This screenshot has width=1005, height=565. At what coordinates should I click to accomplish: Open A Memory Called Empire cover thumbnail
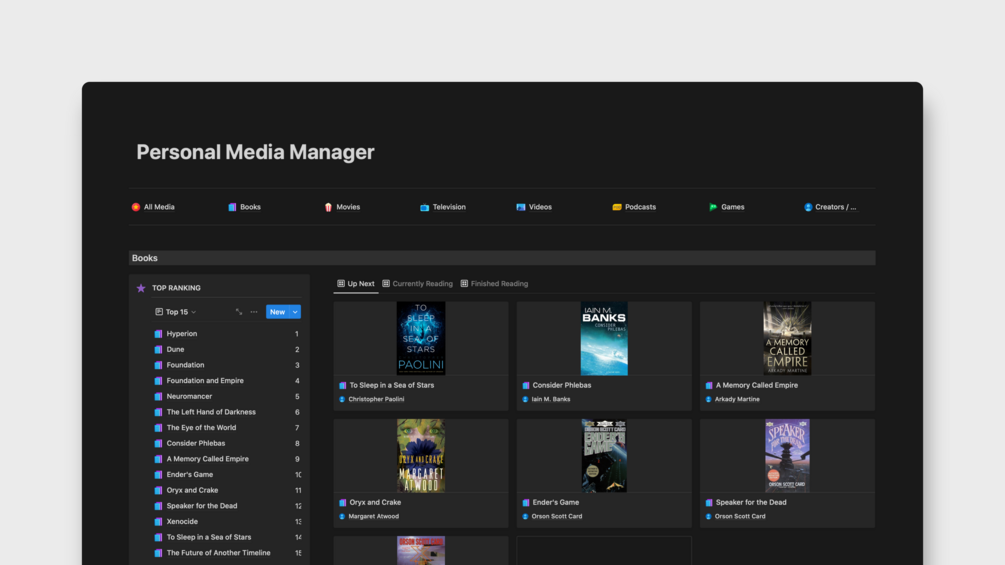click(787, 338)
